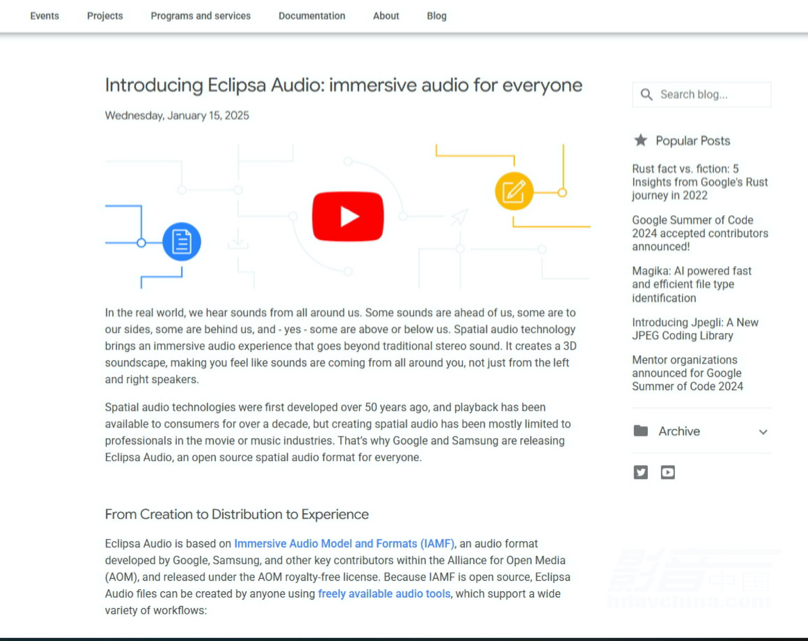Click the Popular Posts heading
This screenshot has width=808, height=641.
[x=693, y=141]
